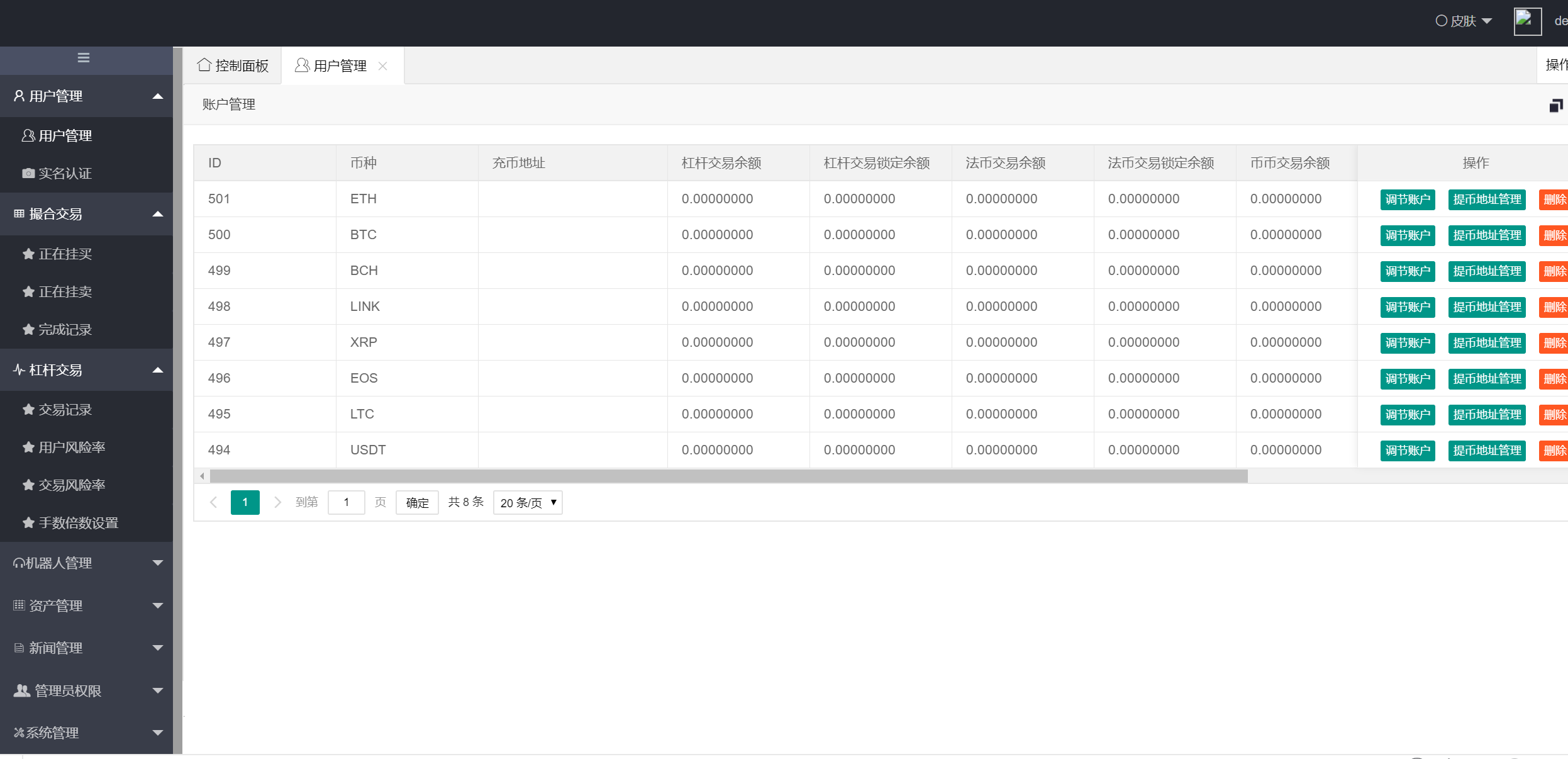
Task: Open 完成记录 in sidebar
Action: click(x=87, y=330)
